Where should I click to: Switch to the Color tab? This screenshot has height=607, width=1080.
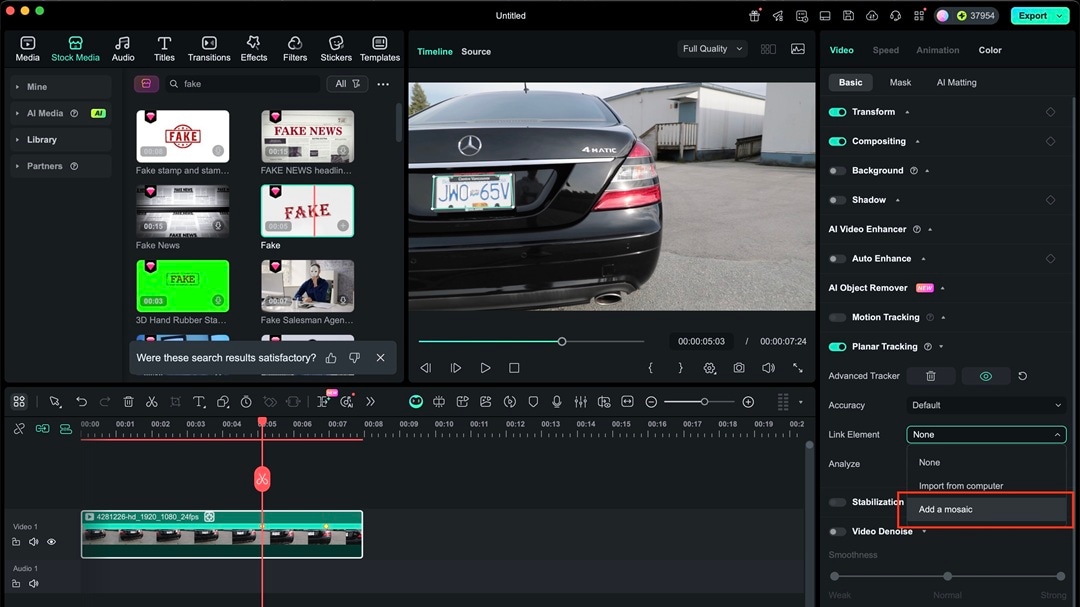coord(990,50)
